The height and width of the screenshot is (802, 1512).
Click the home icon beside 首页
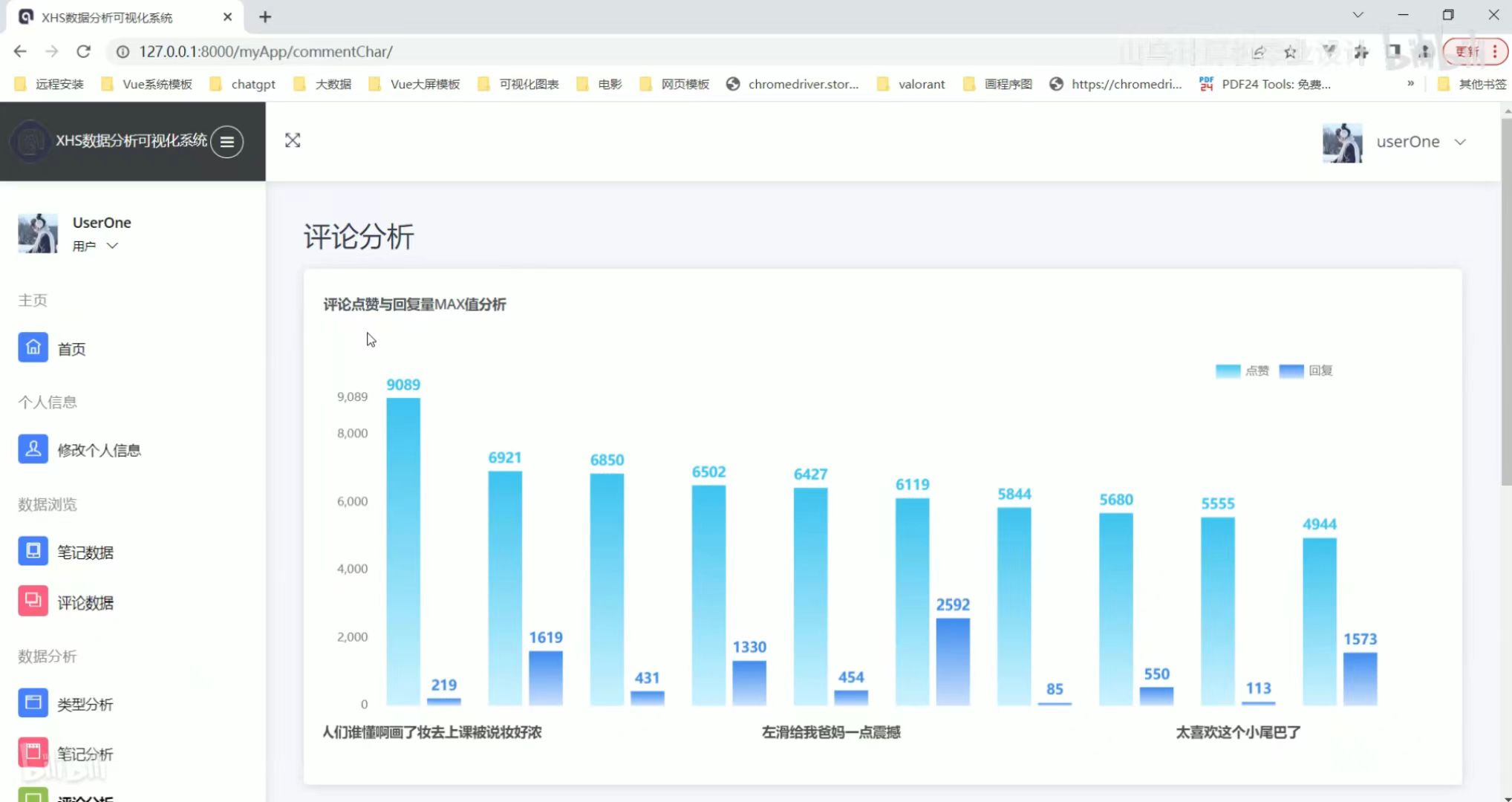(x=33, y=348)
